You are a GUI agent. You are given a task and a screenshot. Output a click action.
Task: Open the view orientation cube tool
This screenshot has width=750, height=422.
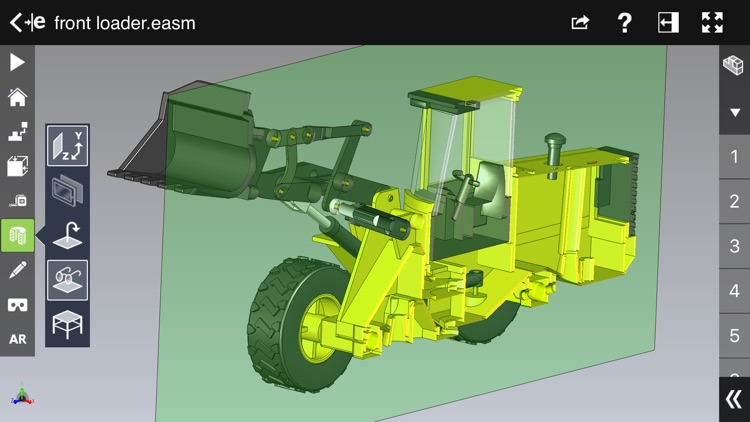point(17,166)
